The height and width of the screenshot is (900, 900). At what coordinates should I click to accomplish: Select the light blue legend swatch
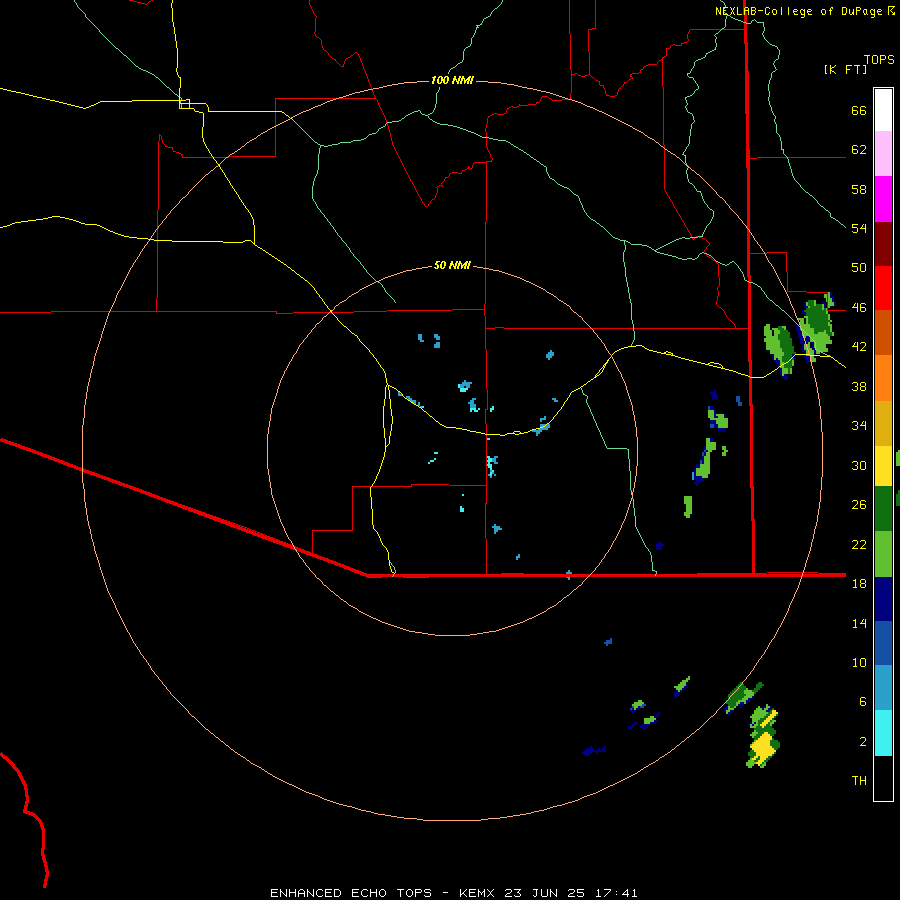point(883,688)
